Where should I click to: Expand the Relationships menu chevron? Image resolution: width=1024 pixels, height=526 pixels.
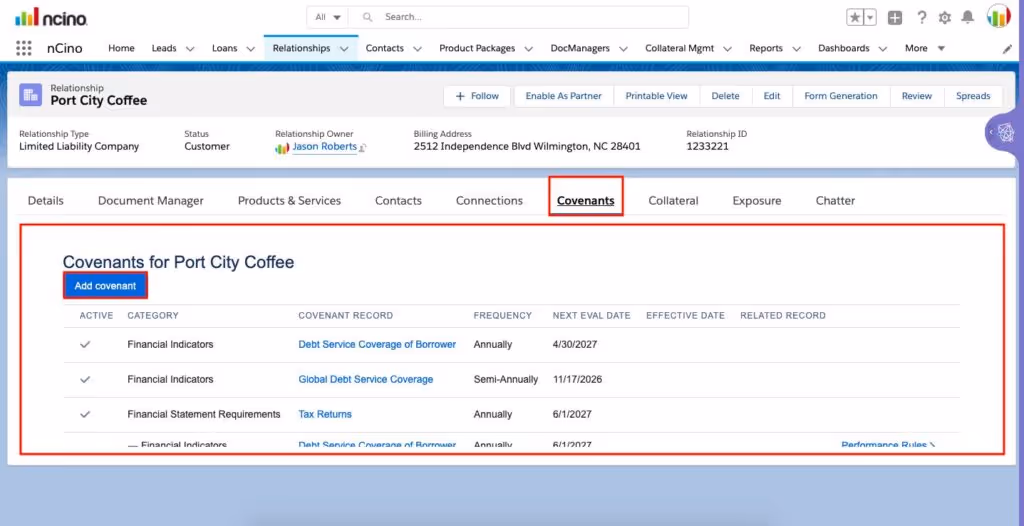(344, 48)
